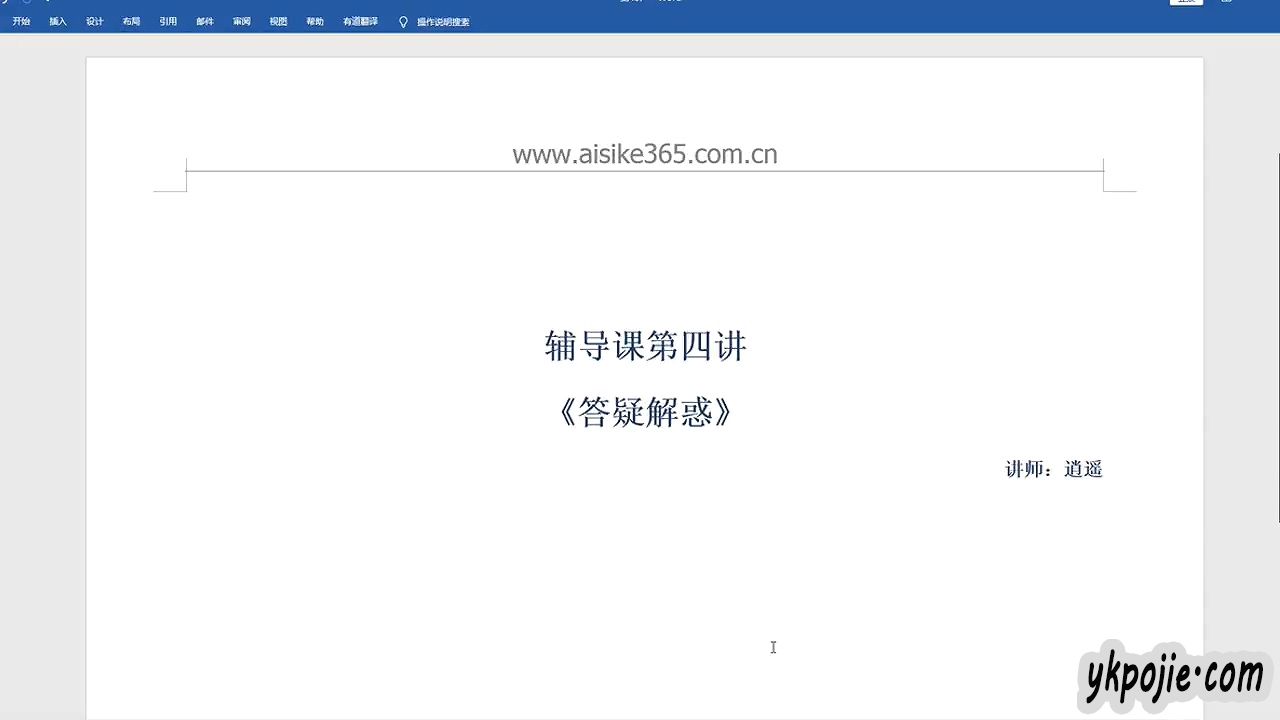Click the subtitle 《答疑解惑》
This screenshot has height=720, width=1280.
tap(645, 412)
